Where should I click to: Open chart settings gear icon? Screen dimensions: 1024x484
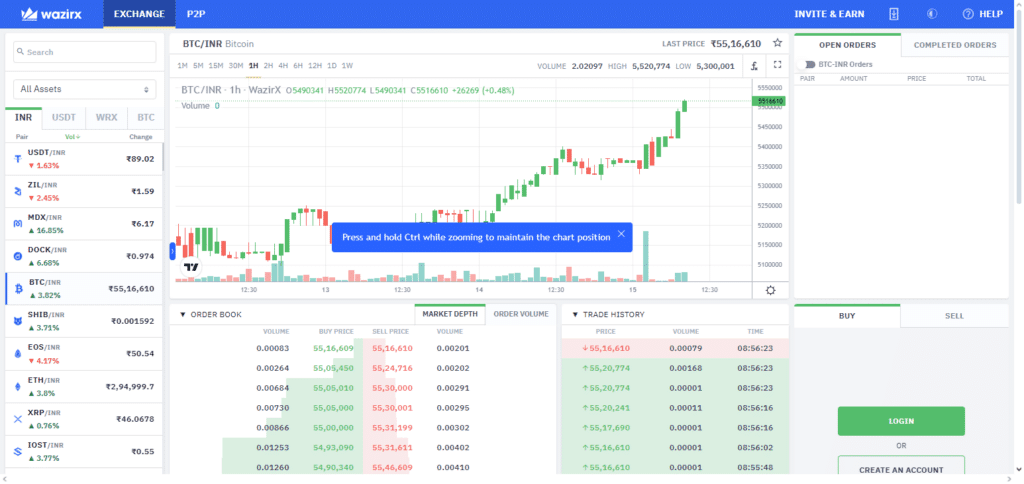coord(770,291)
